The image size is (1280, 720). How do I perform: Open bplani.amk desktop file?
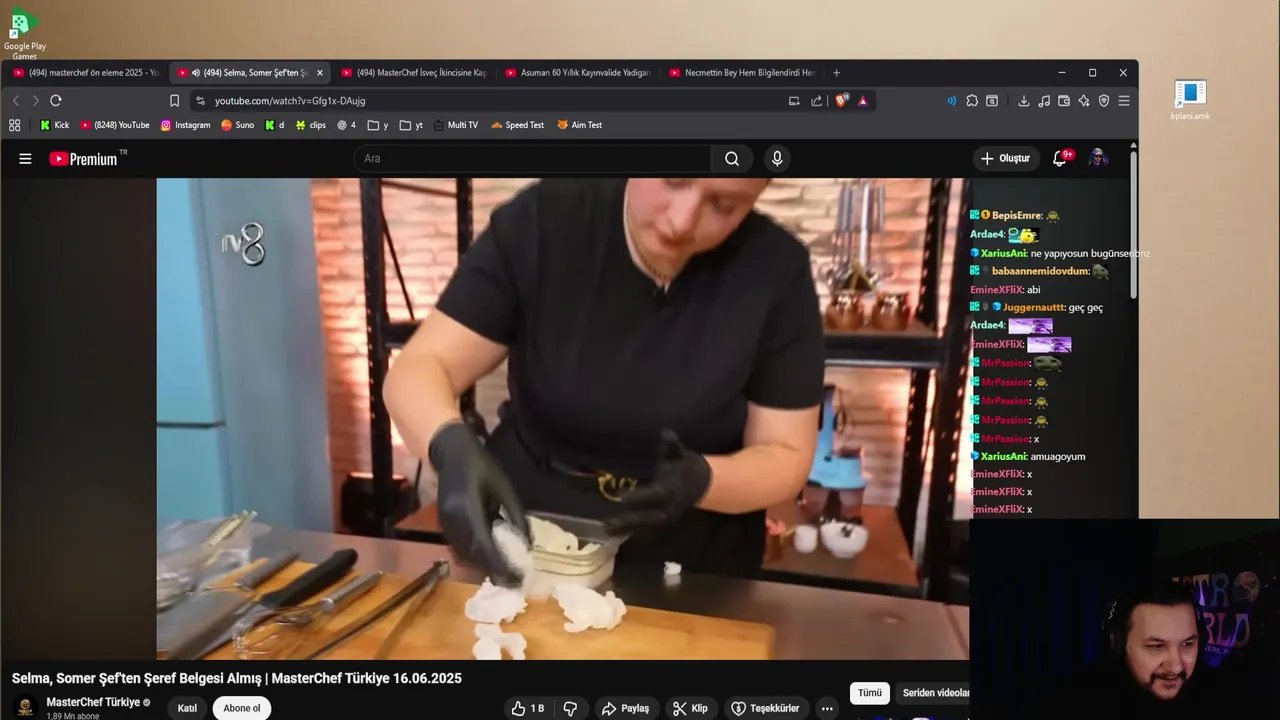click(x=1190, y=101)
